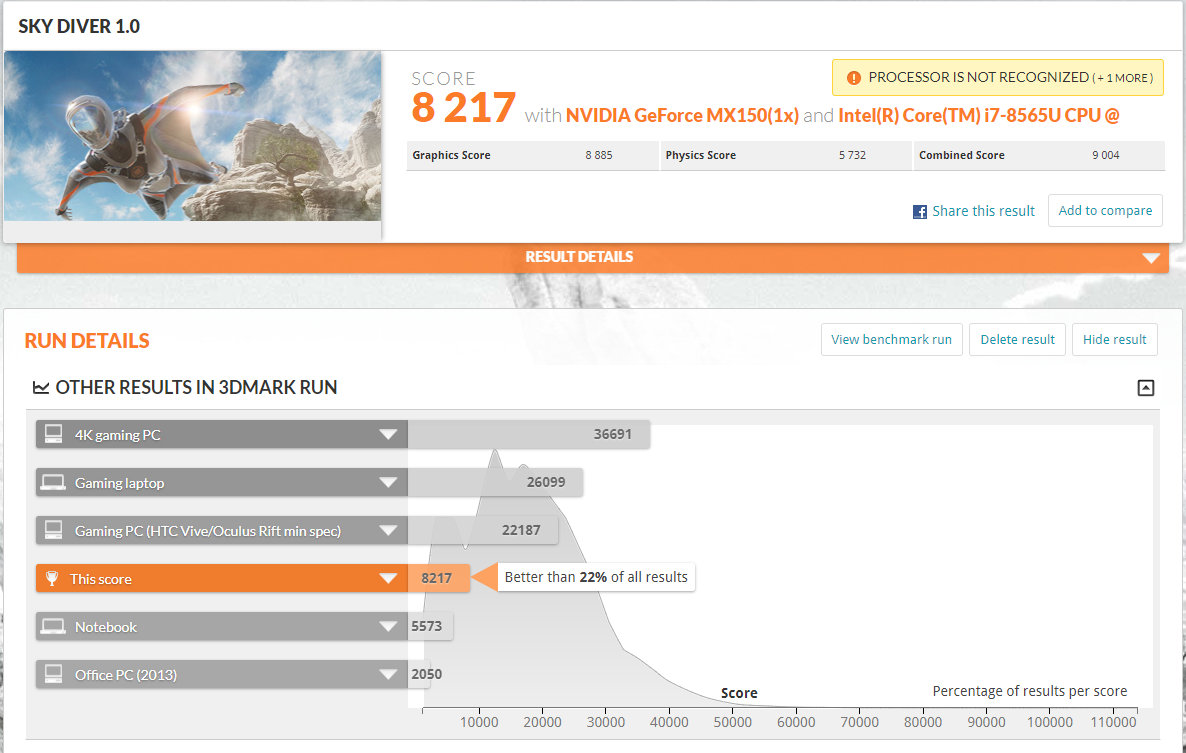Click the 10000 axis label on chart
1186x753 pixels.
[479, 722]
